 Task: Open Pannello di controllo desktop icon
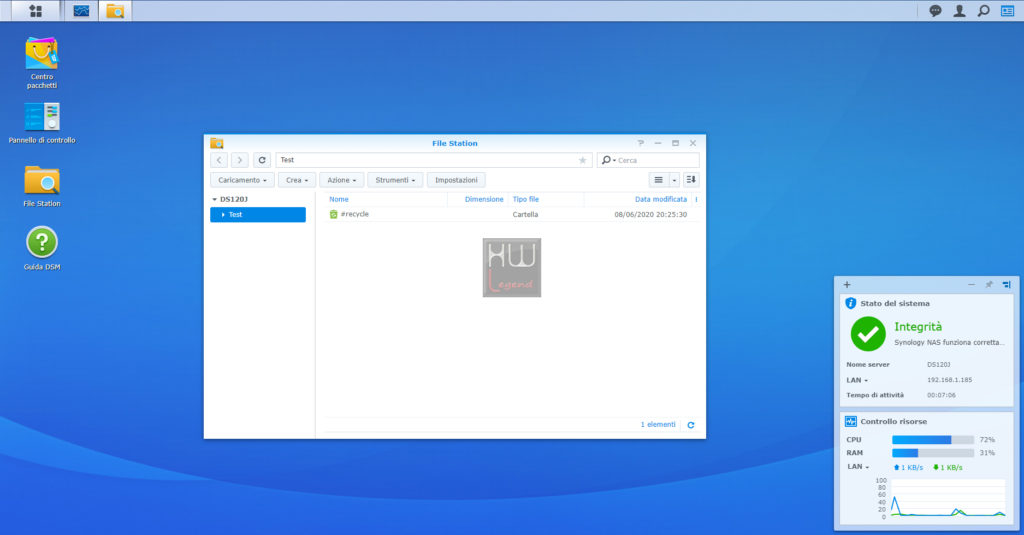42,123
